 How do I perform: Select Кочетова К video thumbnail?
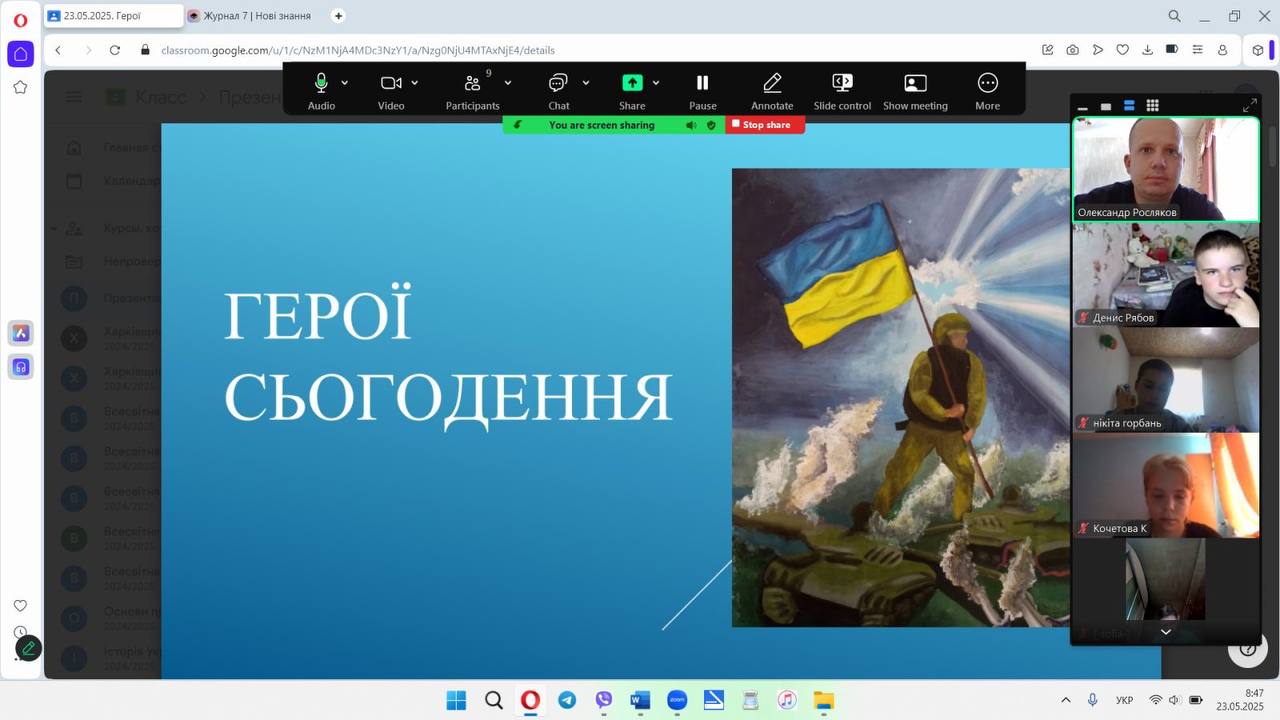(1166, 485)
